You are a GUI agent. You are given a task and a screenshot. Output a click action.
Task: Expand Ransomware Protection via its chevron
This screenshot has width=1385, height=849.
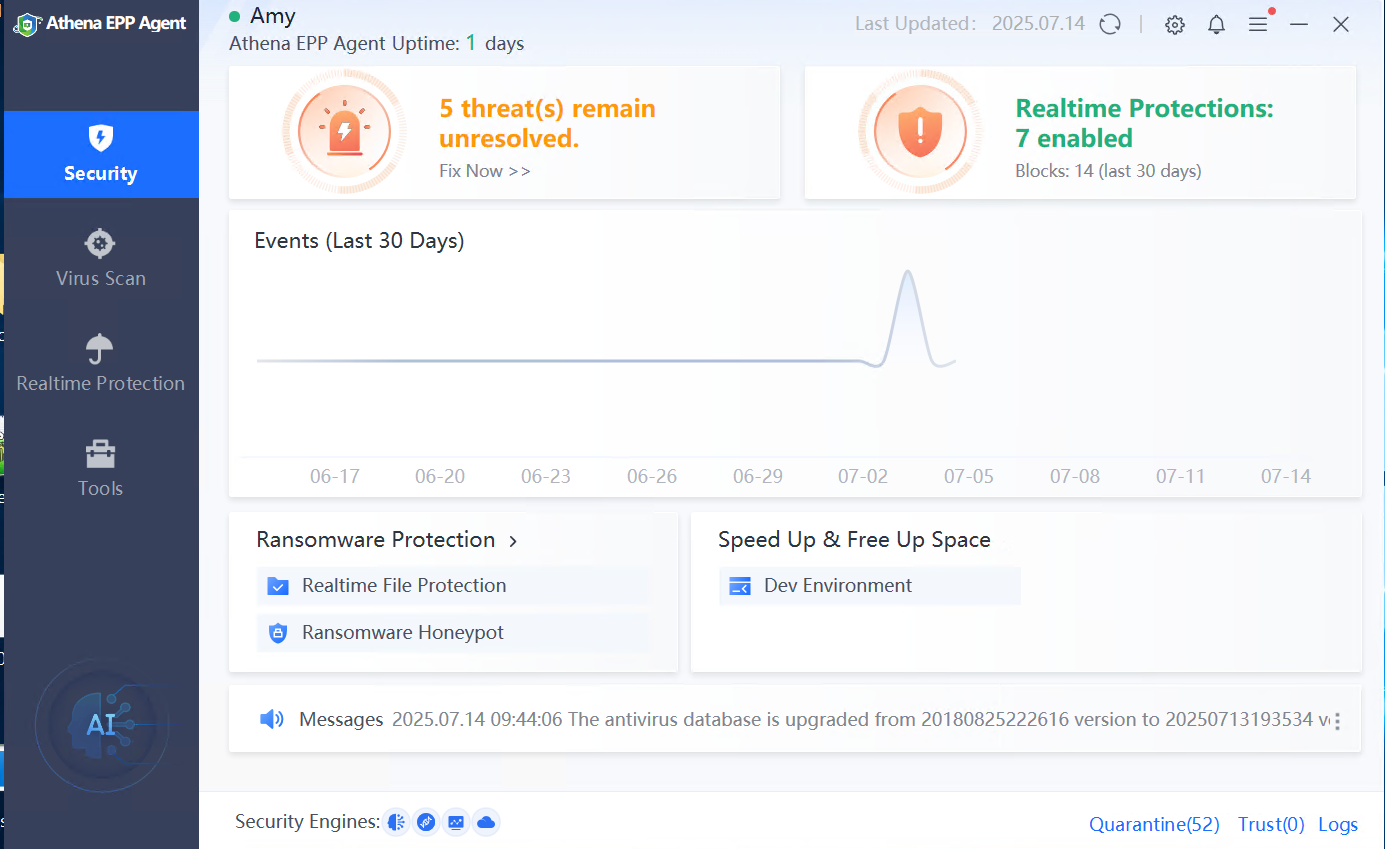513,541
